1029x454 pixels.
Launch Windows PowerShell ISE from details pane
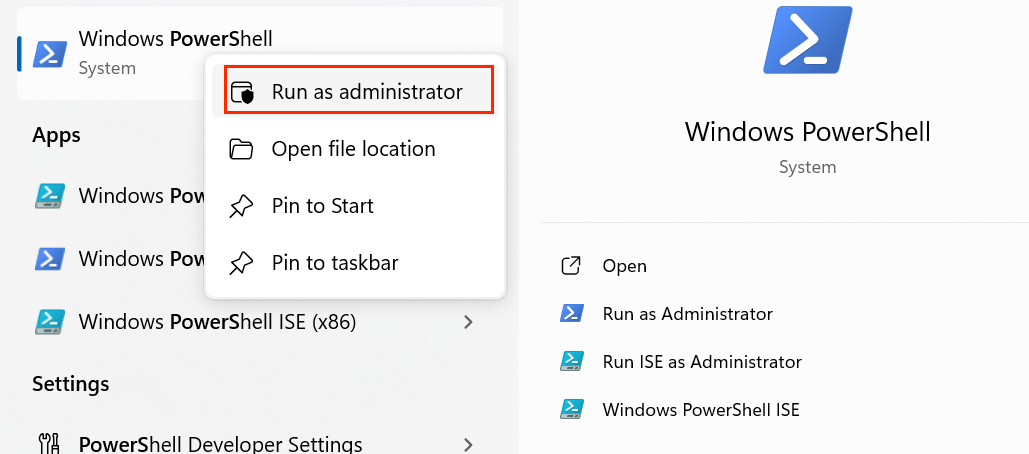tap(701, 409)
